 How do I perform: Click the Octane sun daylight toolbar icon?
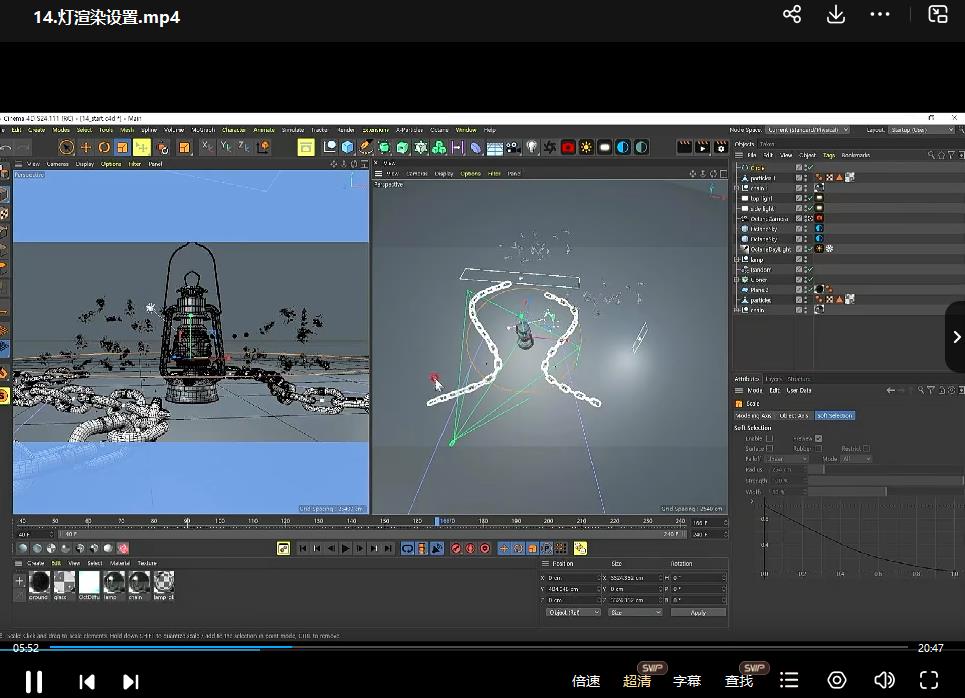point(586,147)
